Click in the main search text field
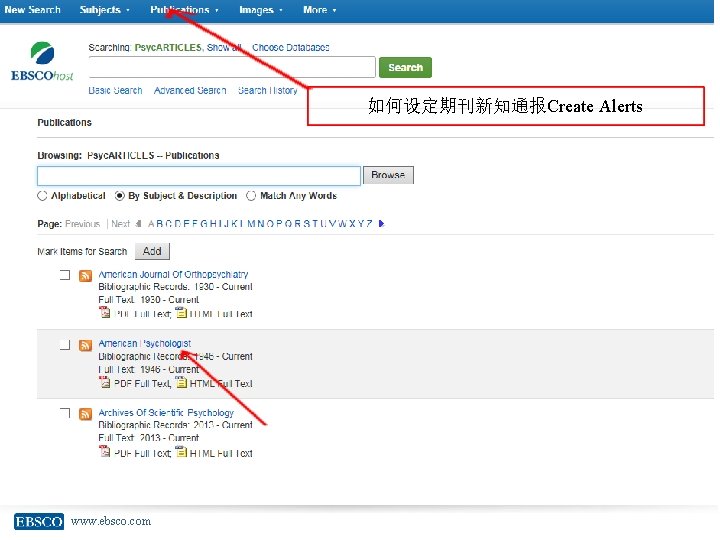The image size is (720, 540). point(232,67)
